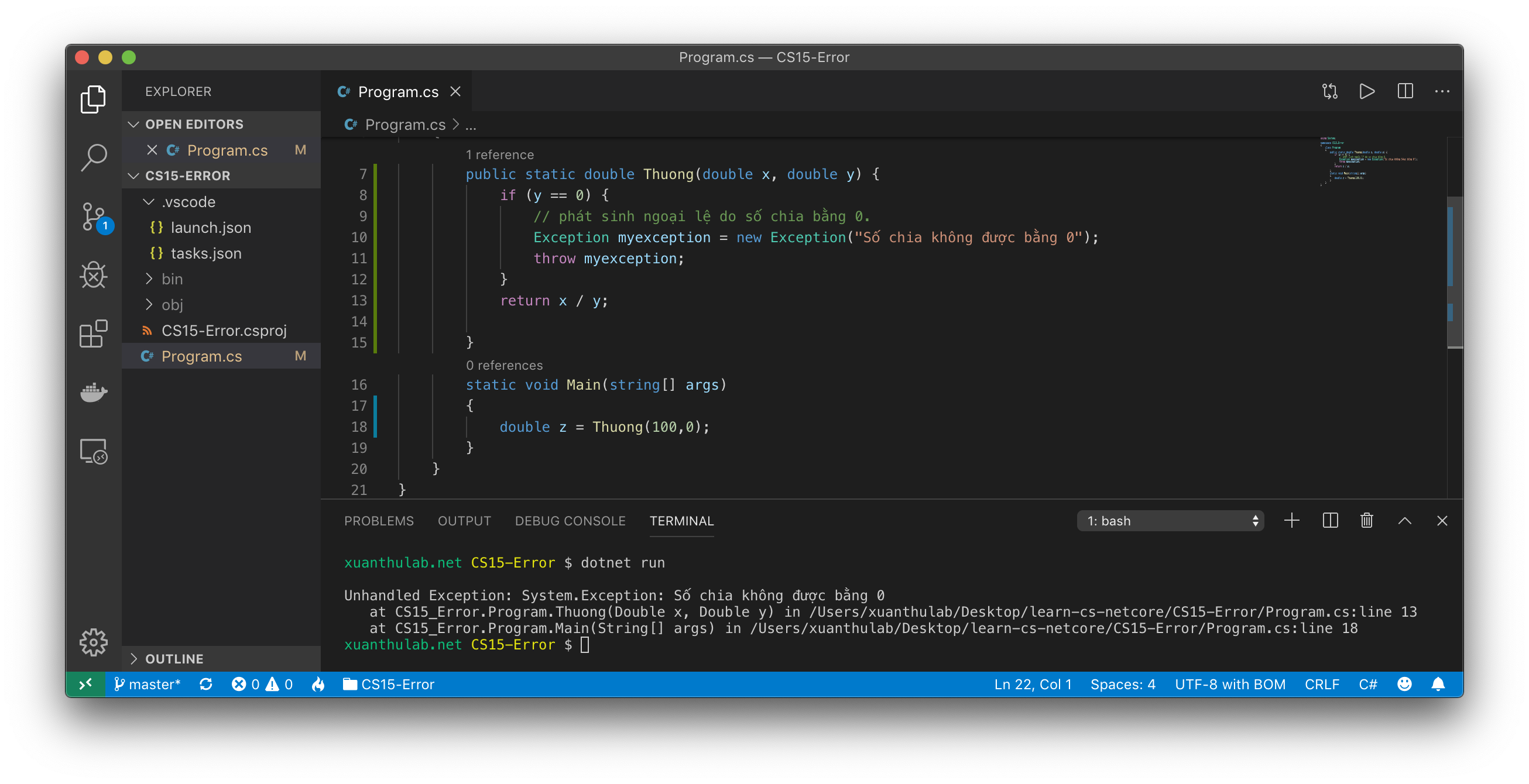Kill the terminal with trash icon
Image resolution: width=1529 pixels, height=784 pixels.
(1366, 521)
